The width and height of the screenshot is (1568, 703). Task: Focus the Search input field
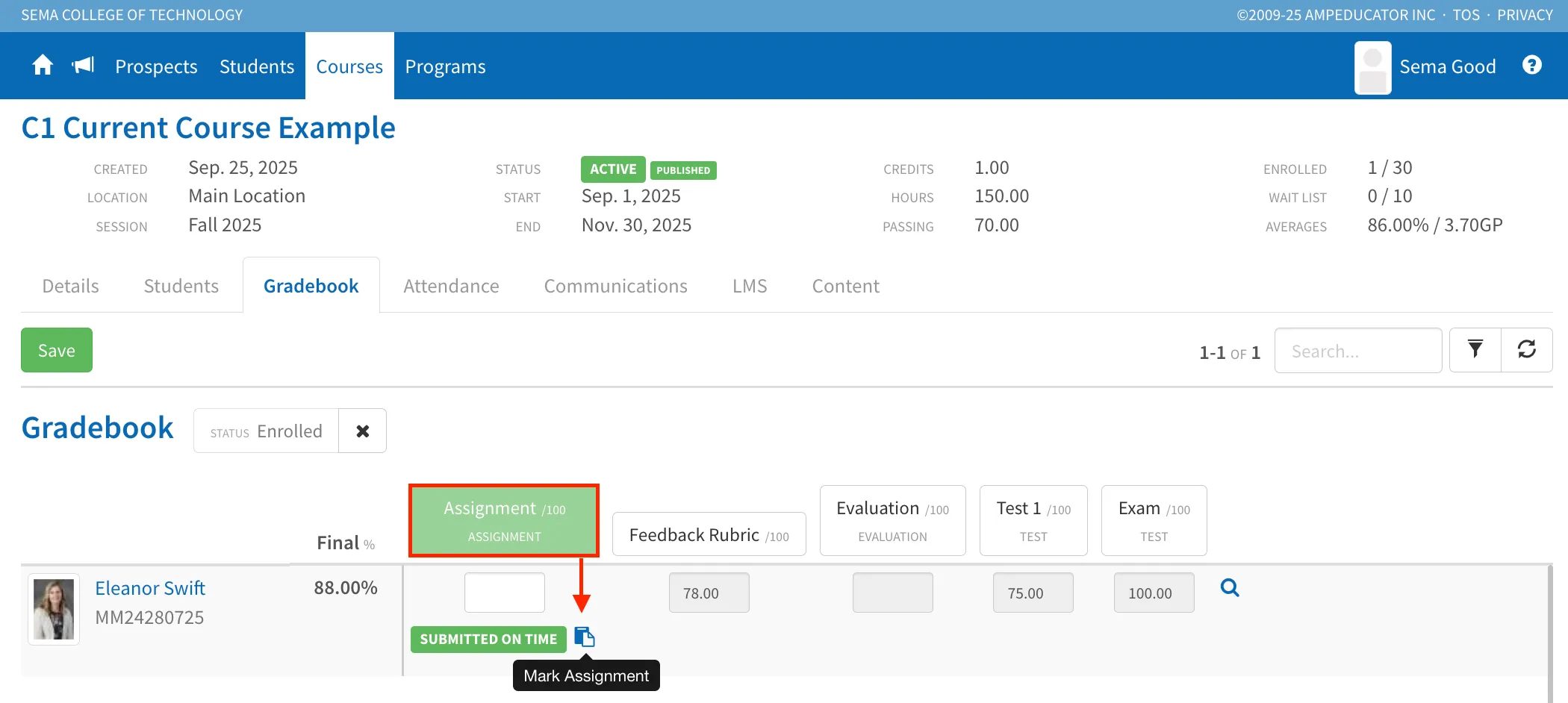pos(1358,351)
